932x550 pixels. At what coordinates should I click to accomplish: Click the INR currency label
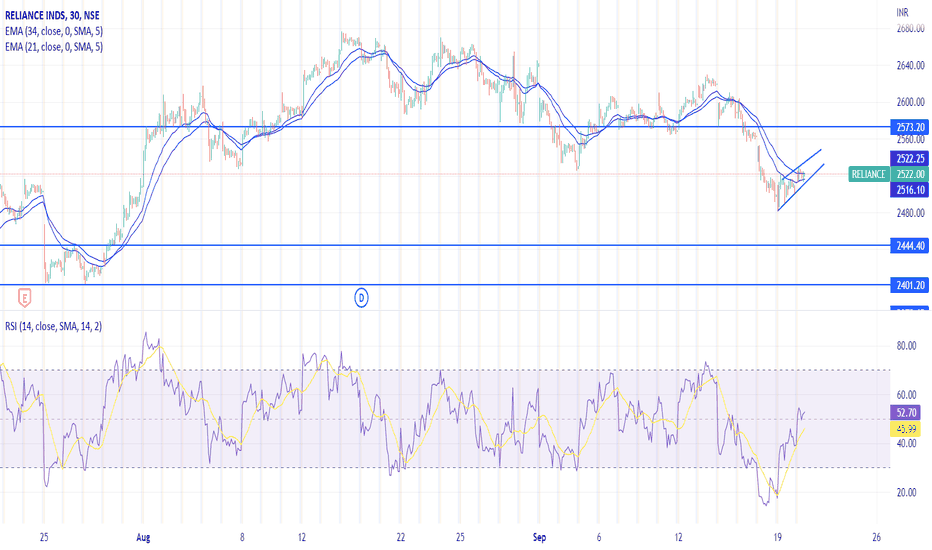[902, 12]
